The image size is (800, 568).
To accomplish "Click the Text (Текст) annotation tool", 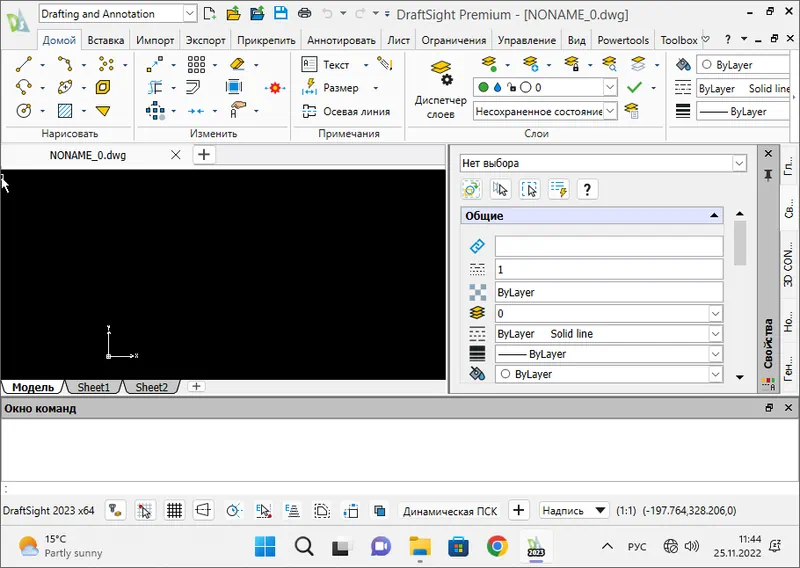I will click(x=327, y=64).
